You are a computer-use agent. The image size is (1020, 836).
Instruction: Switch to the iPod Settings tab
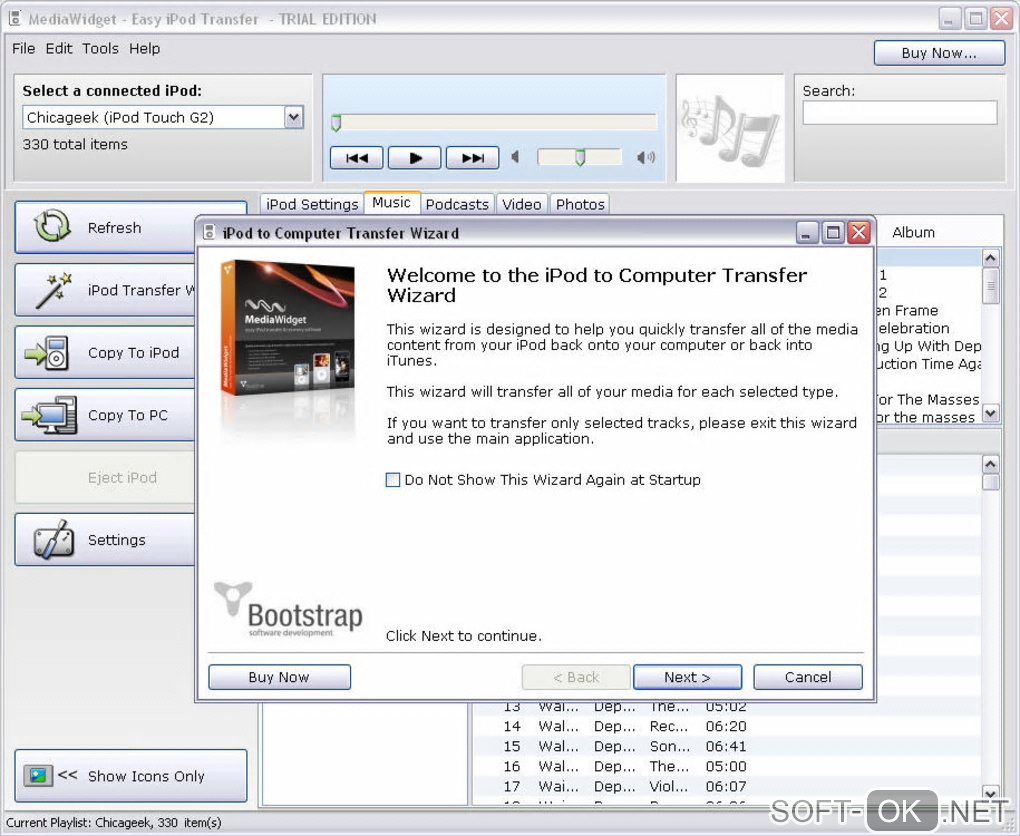tap(312, 204)
